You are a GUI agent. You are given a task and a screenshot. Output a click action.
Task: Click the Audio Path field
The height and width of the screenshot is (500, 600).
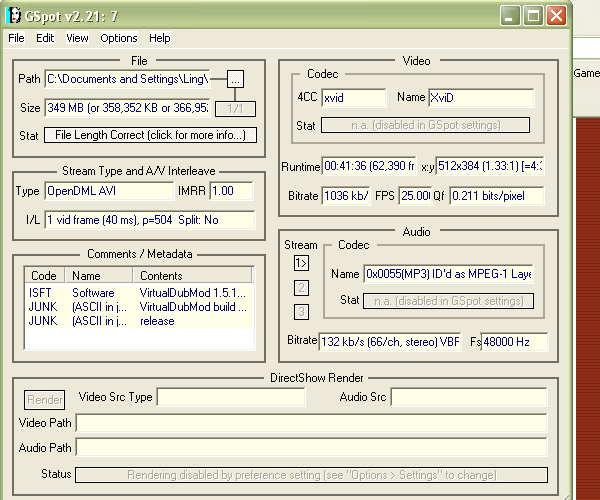(311, 447)
